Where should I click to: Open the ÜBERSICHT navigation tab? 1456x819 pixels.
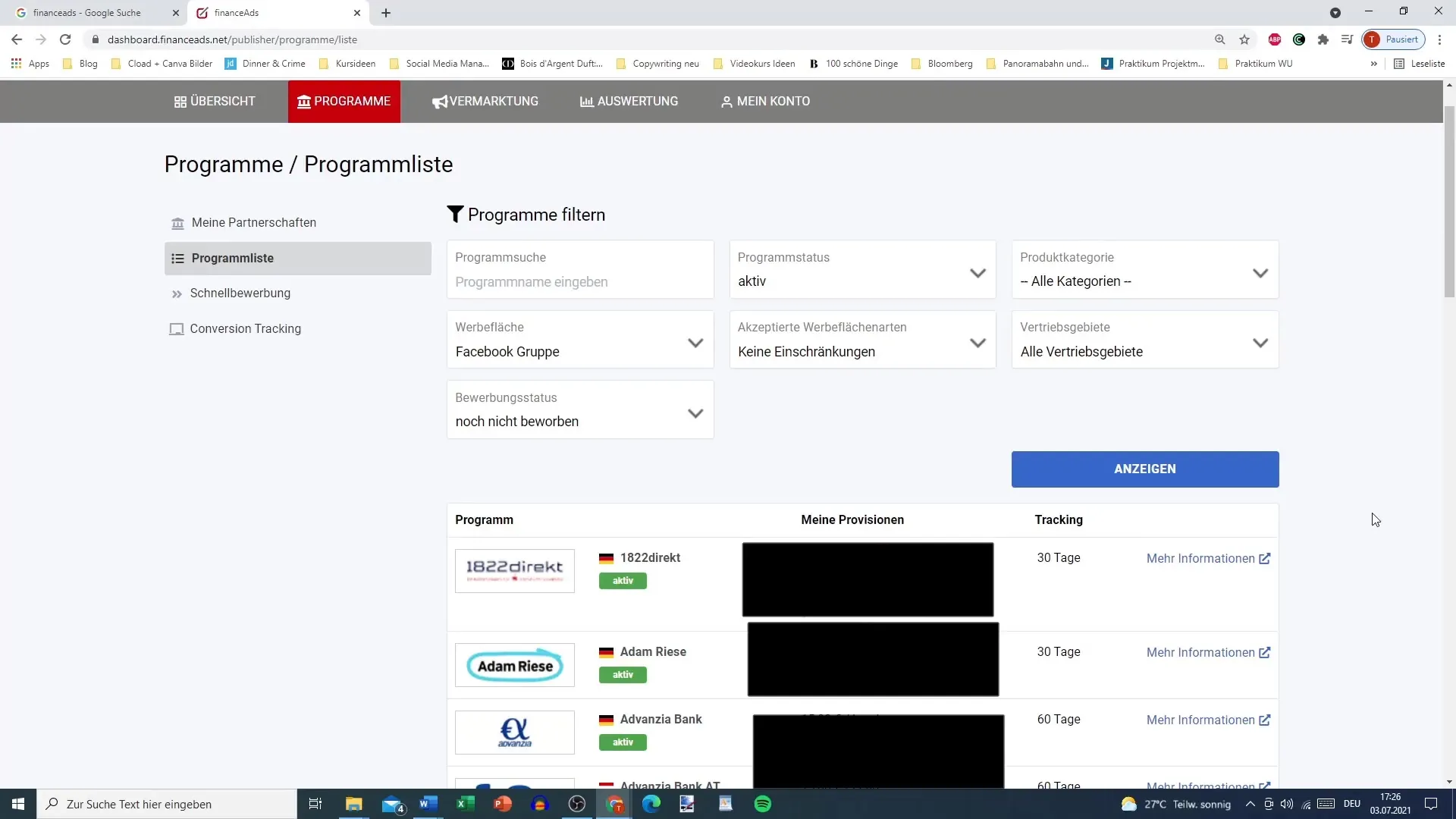tap(215, 101)
